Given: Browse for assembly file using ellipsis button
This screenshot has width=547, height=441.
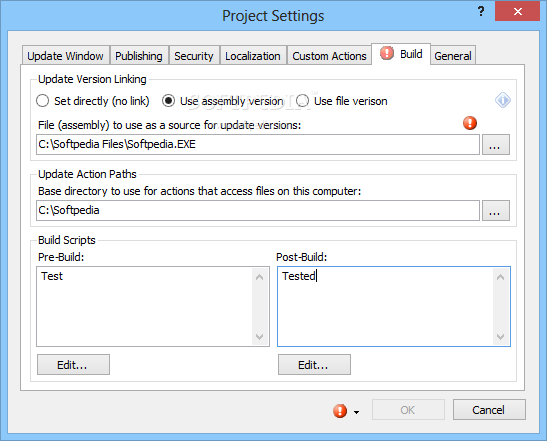Looking at the screenshot, I should 496,144.
